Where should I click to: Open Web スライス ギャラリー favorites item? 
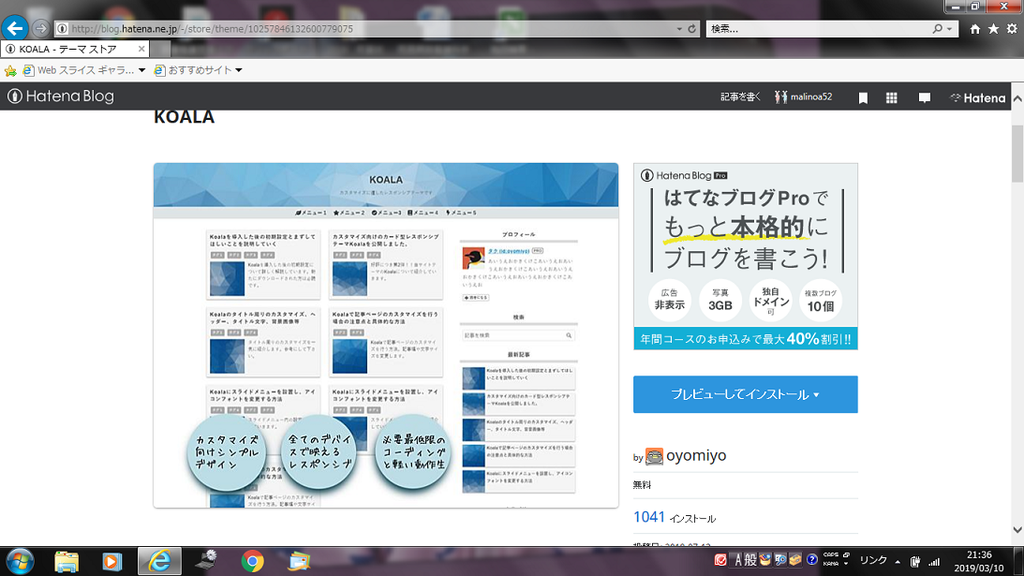tap(78, 70)
